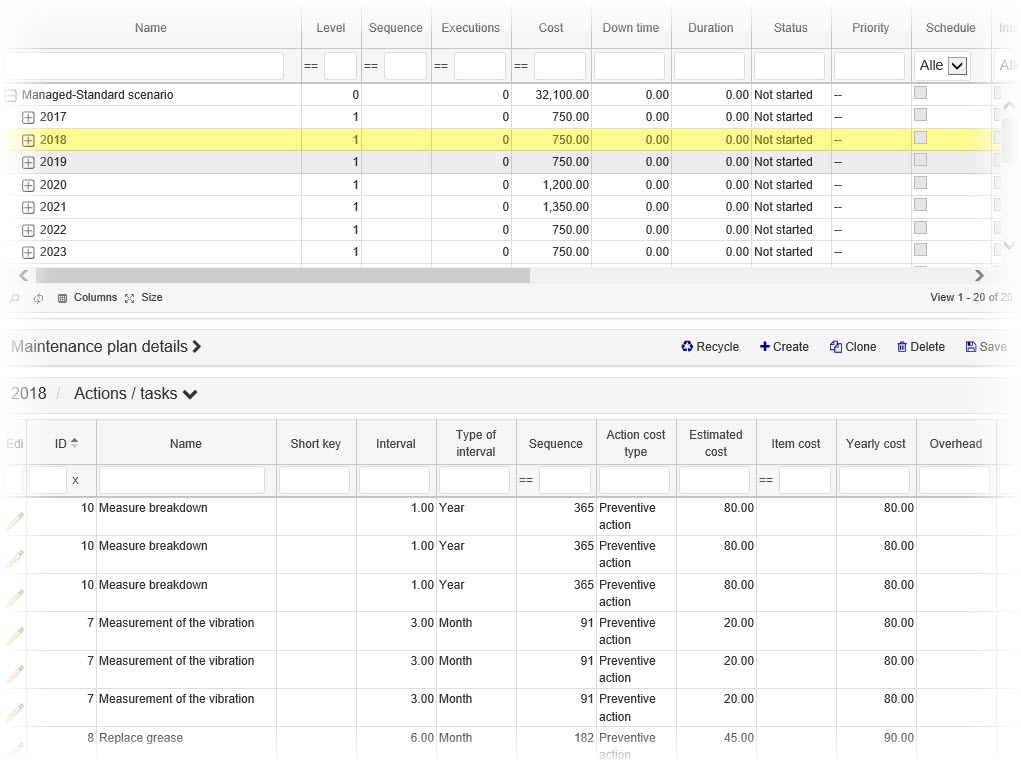Click the Overhead column header

tap(956, 443)
